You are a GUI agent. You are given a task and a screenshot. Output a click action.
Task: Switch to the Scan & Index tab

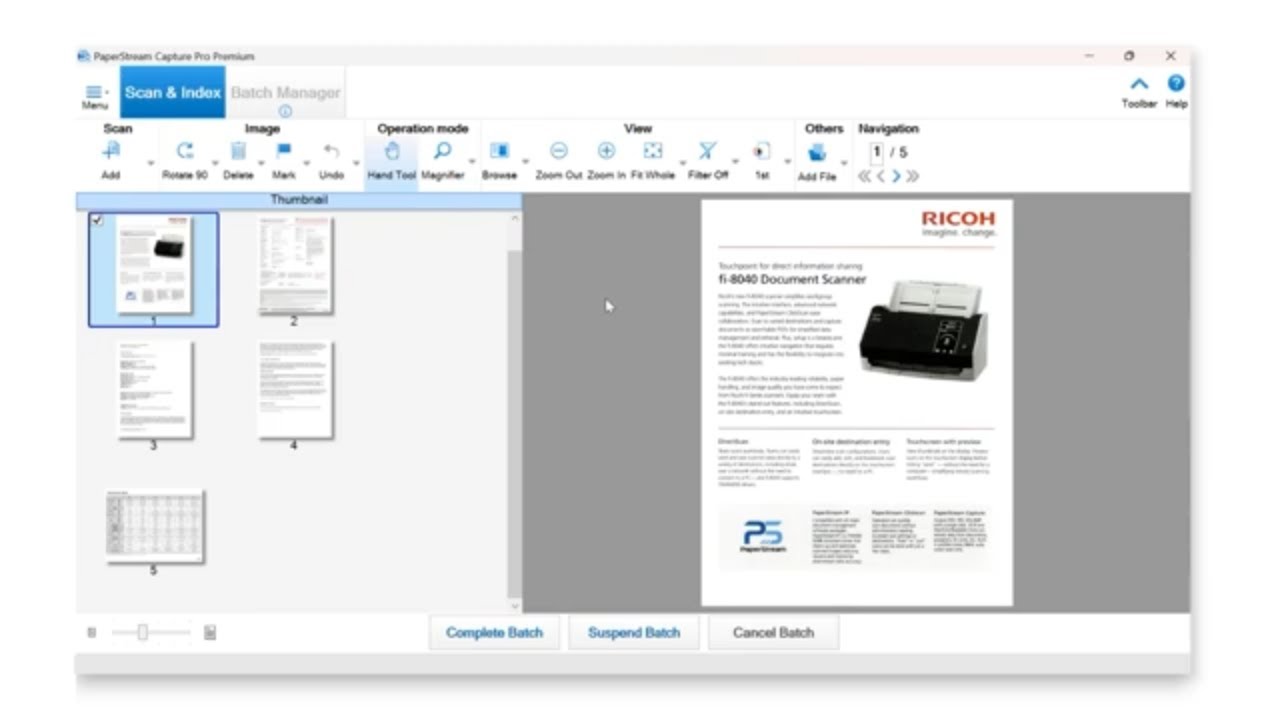tap(173, 92)
